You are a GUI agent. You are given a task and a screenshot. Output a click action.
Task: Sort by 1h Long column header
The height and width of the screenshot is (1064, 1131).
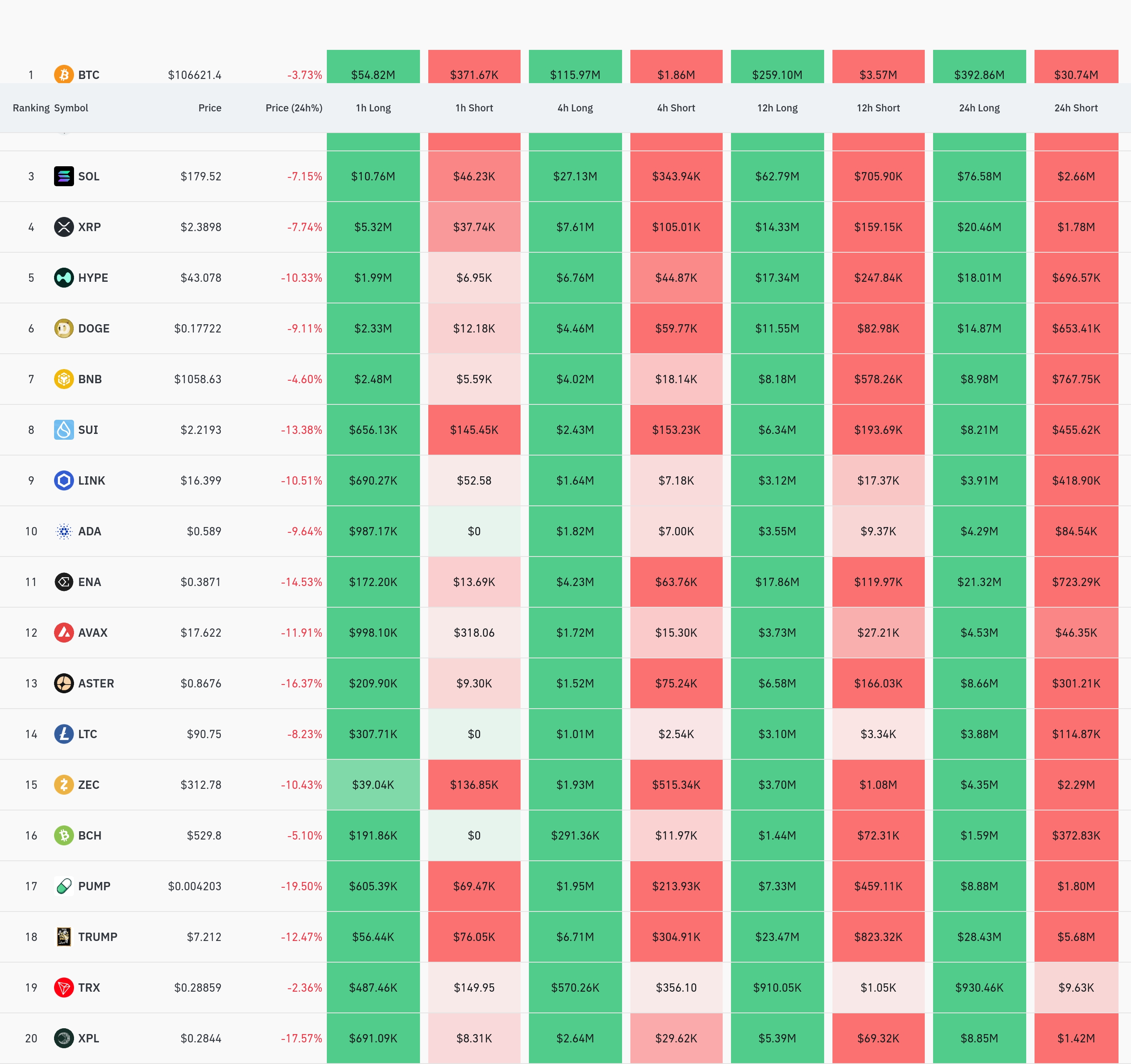373,108
